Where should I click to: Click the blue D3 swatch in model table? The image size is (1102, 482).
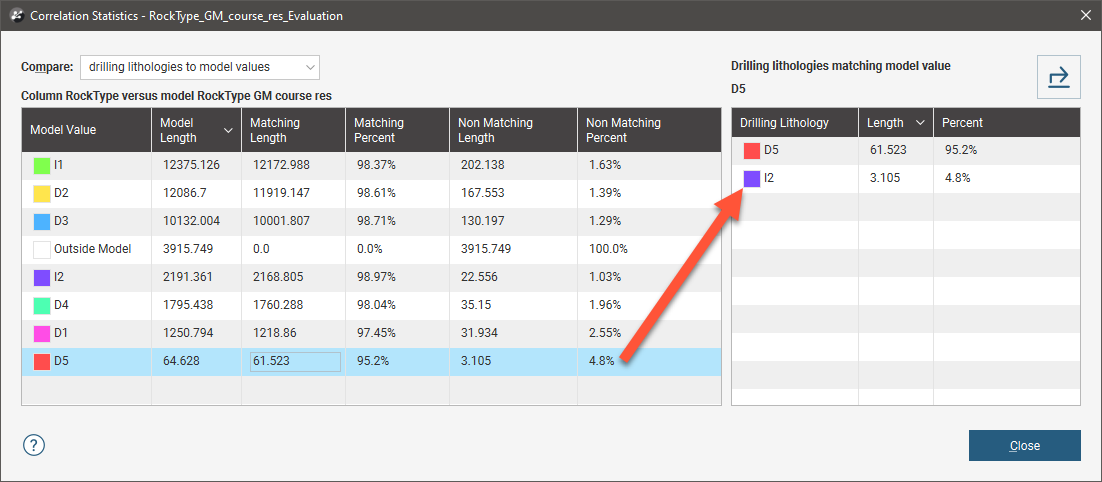tap(41, 221)
